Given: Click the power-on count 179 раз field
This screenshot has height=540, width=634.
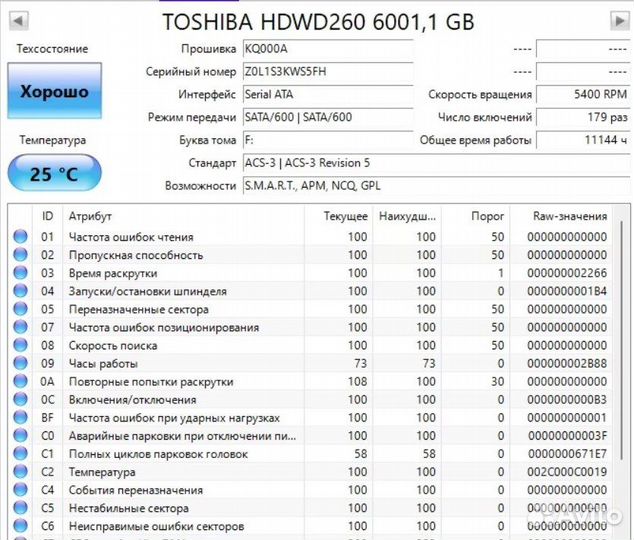Looking at the screenshot, I should [x=583, y=117].
